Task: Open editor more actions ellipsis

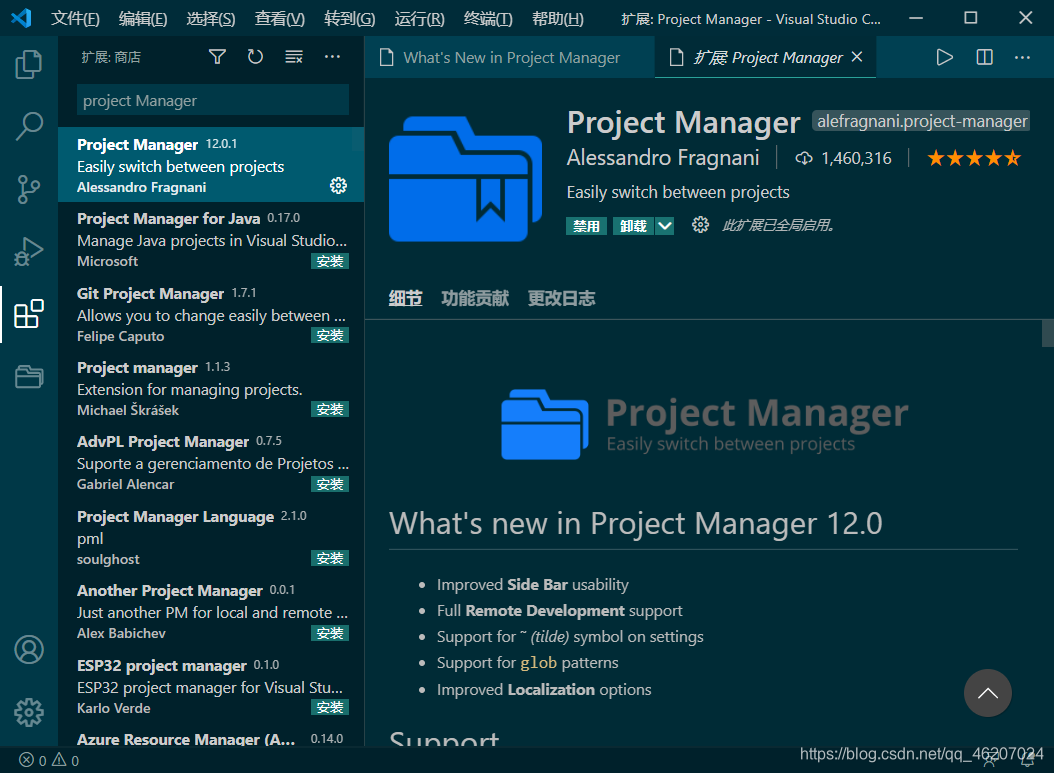Action: pos(1022,58)
